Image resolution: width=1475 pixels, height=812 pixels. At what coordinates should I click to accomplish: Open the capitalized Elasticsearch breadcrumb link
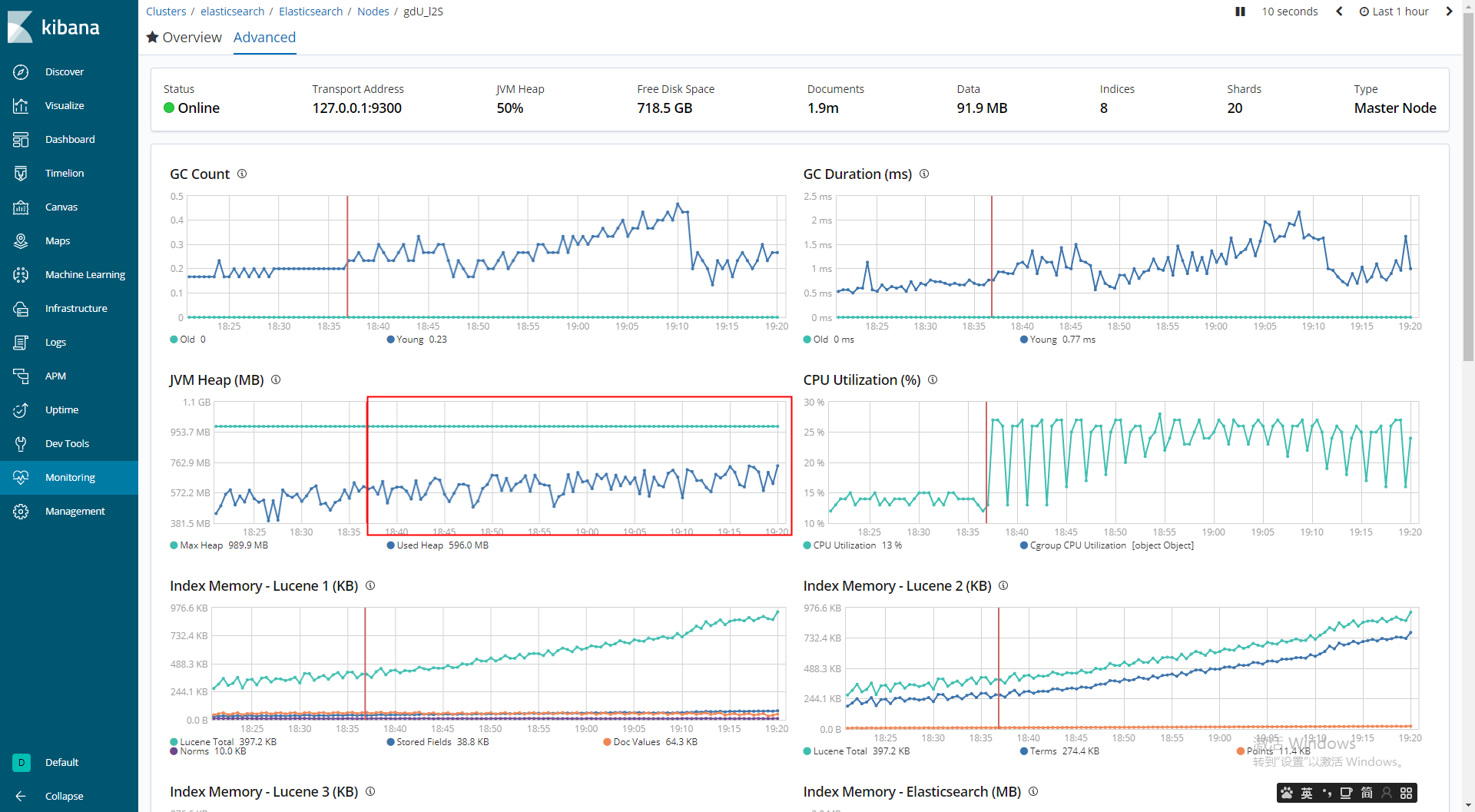tap(310, 12)
